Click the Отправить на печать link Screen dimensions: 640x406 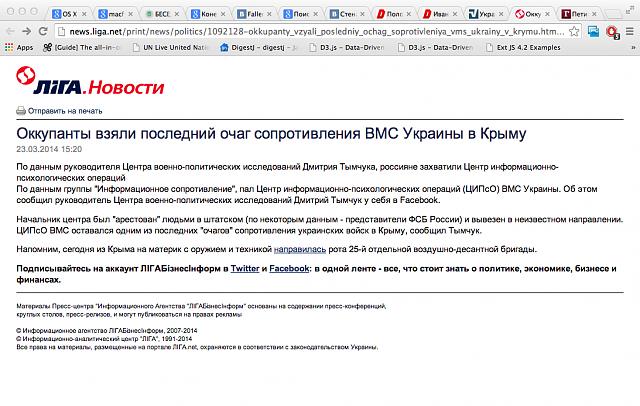click(x=65, y=111)
